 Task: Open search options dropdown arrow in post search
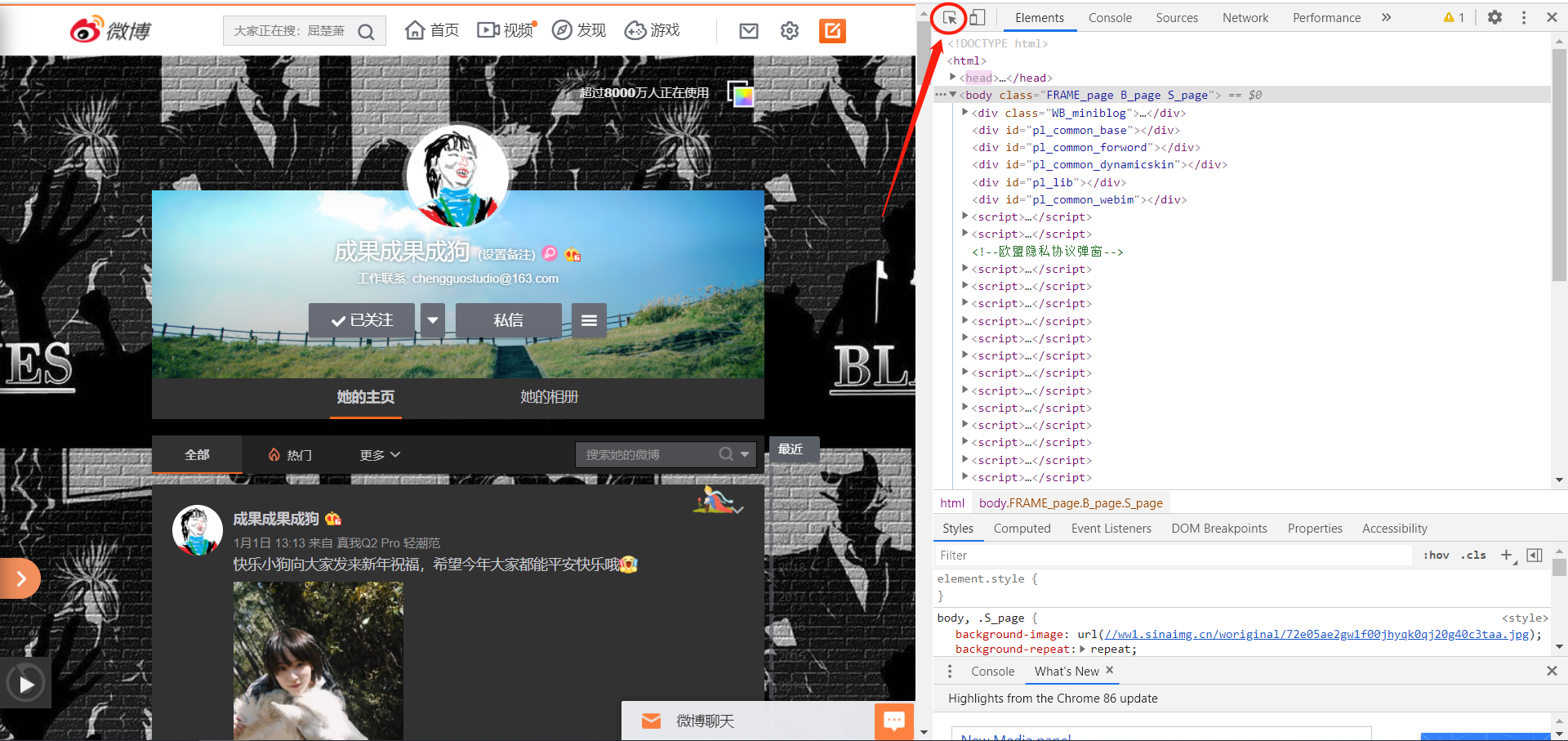point(745,454)
